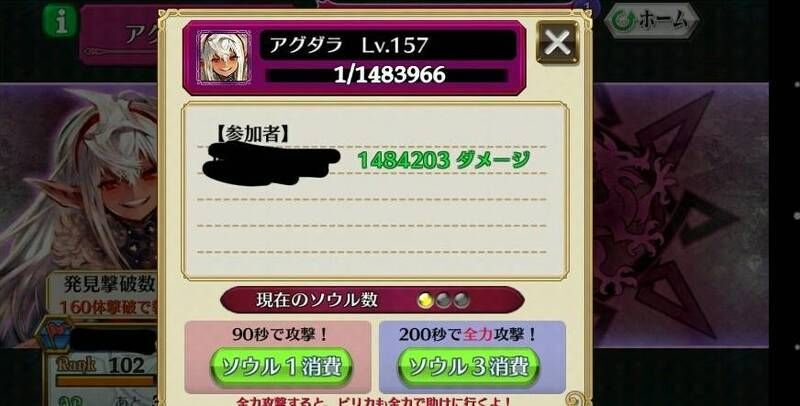
Task: Go to ホーム via the home button
Action: tap(652, 20)
